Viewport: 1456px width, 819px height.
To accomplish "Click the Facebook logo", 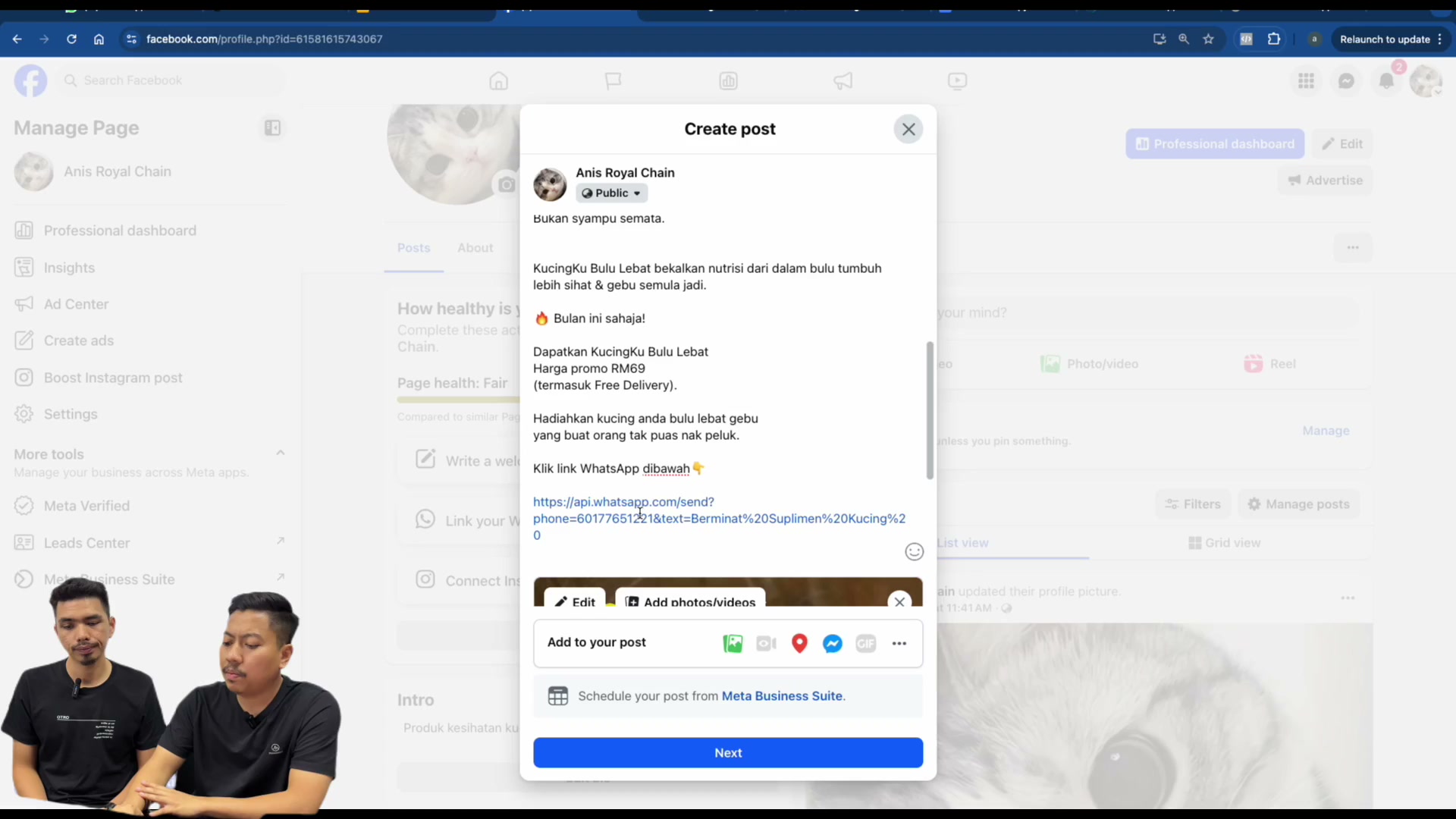I will [30, 80].
